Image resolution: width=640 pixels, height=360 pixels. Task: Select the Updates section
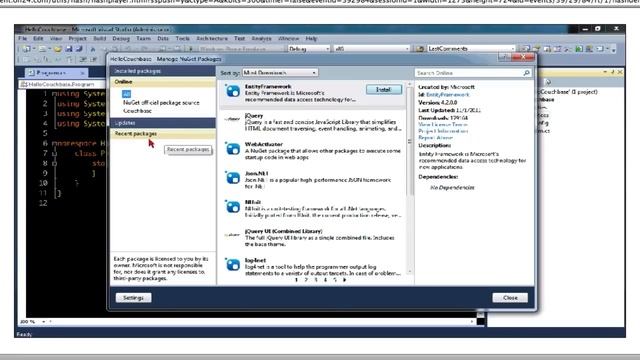pyautogui.click(x=163, y=123)
